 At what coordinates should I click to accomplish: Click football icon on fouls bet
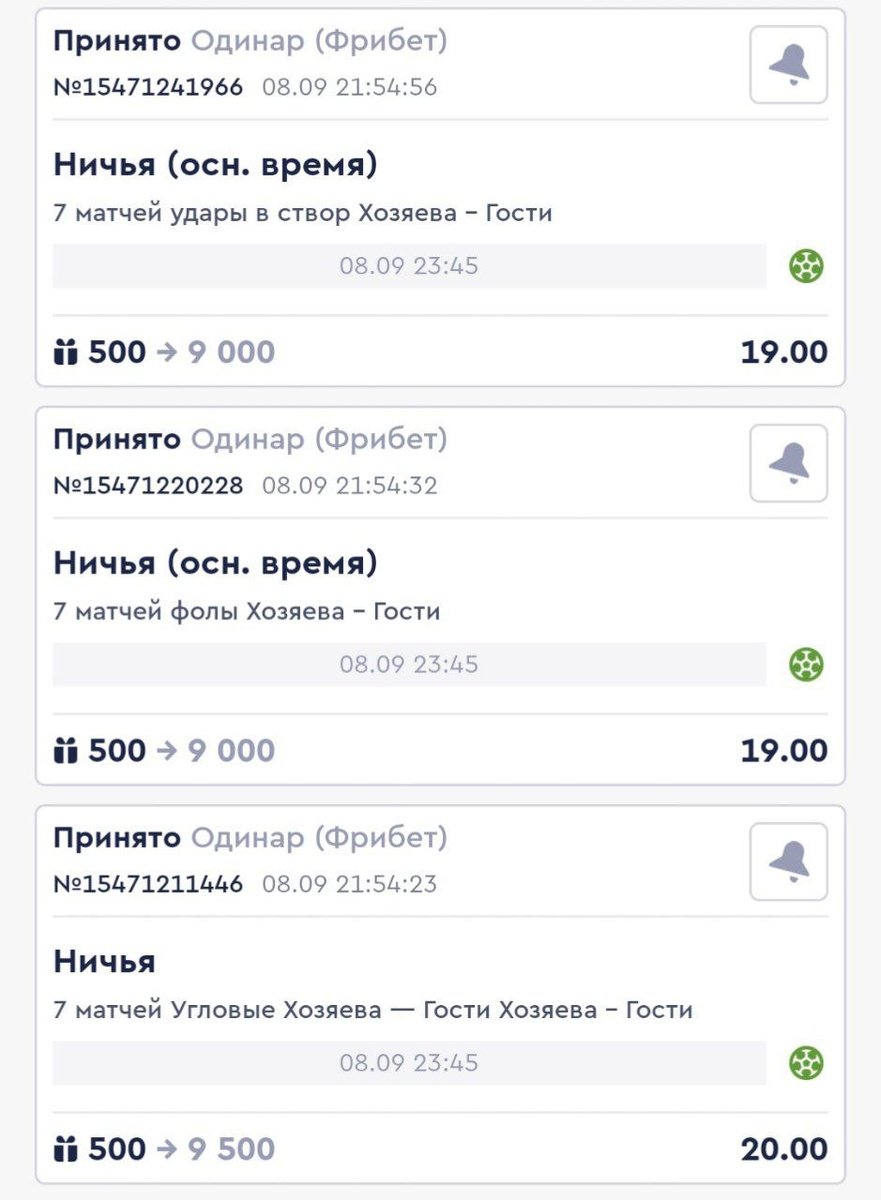(806, 664)
